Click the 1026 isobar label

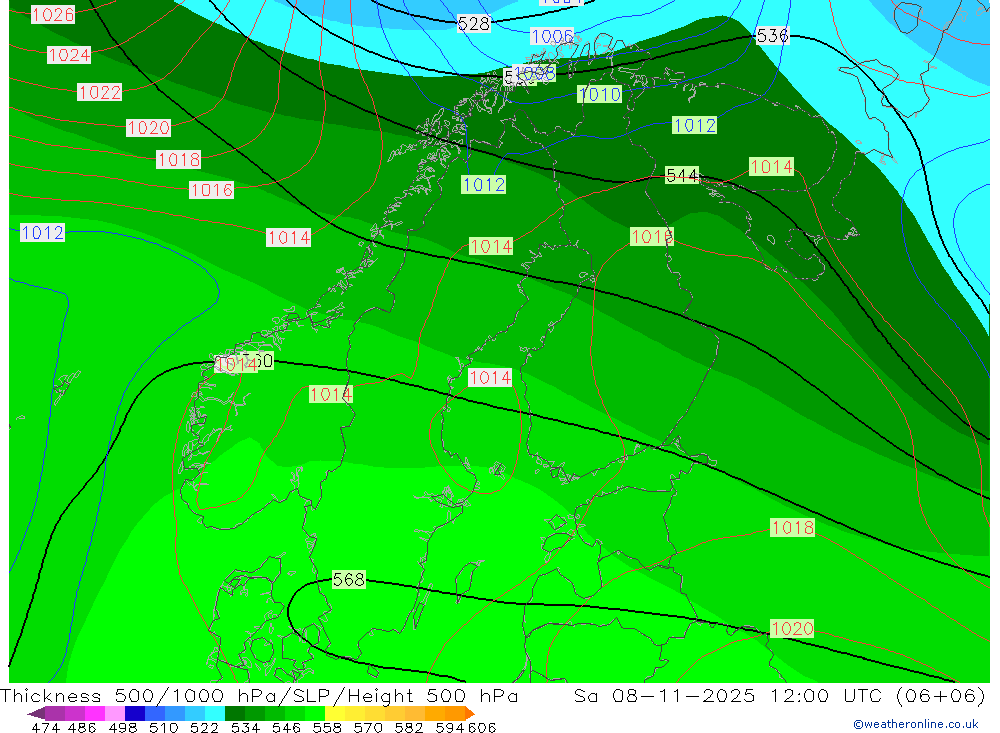[x=53, y=14]
